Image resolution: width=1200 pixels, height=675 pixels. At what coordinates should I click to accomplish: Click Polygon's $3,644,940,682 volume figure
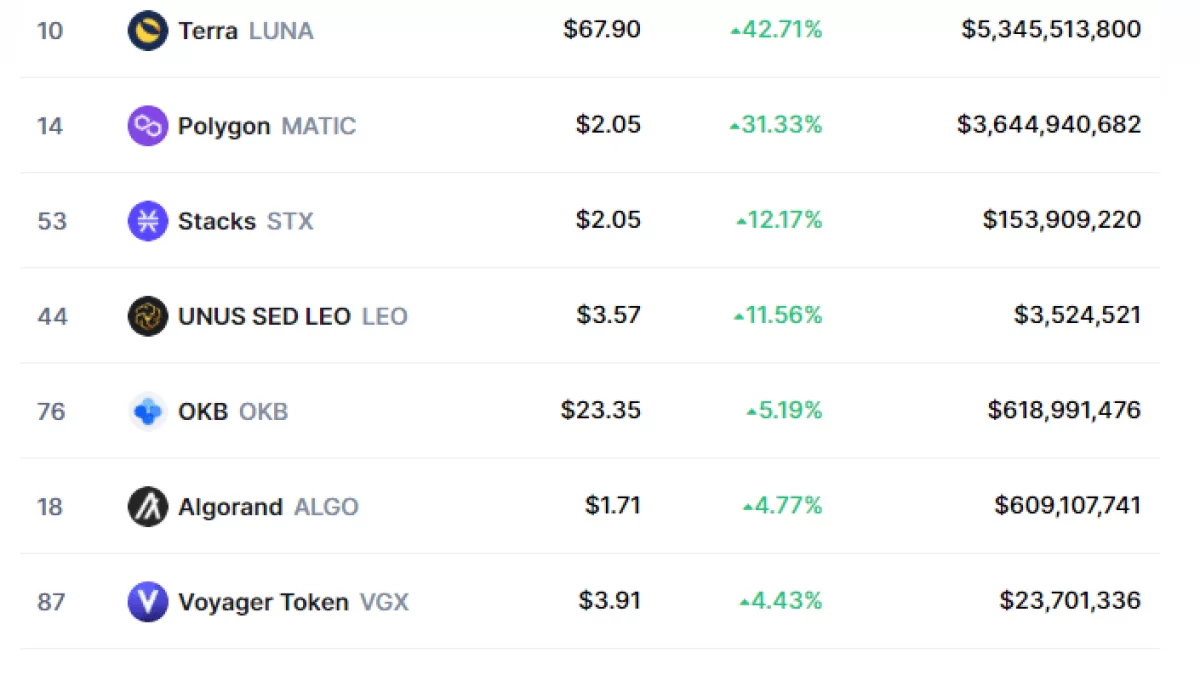pos(1049,125)
